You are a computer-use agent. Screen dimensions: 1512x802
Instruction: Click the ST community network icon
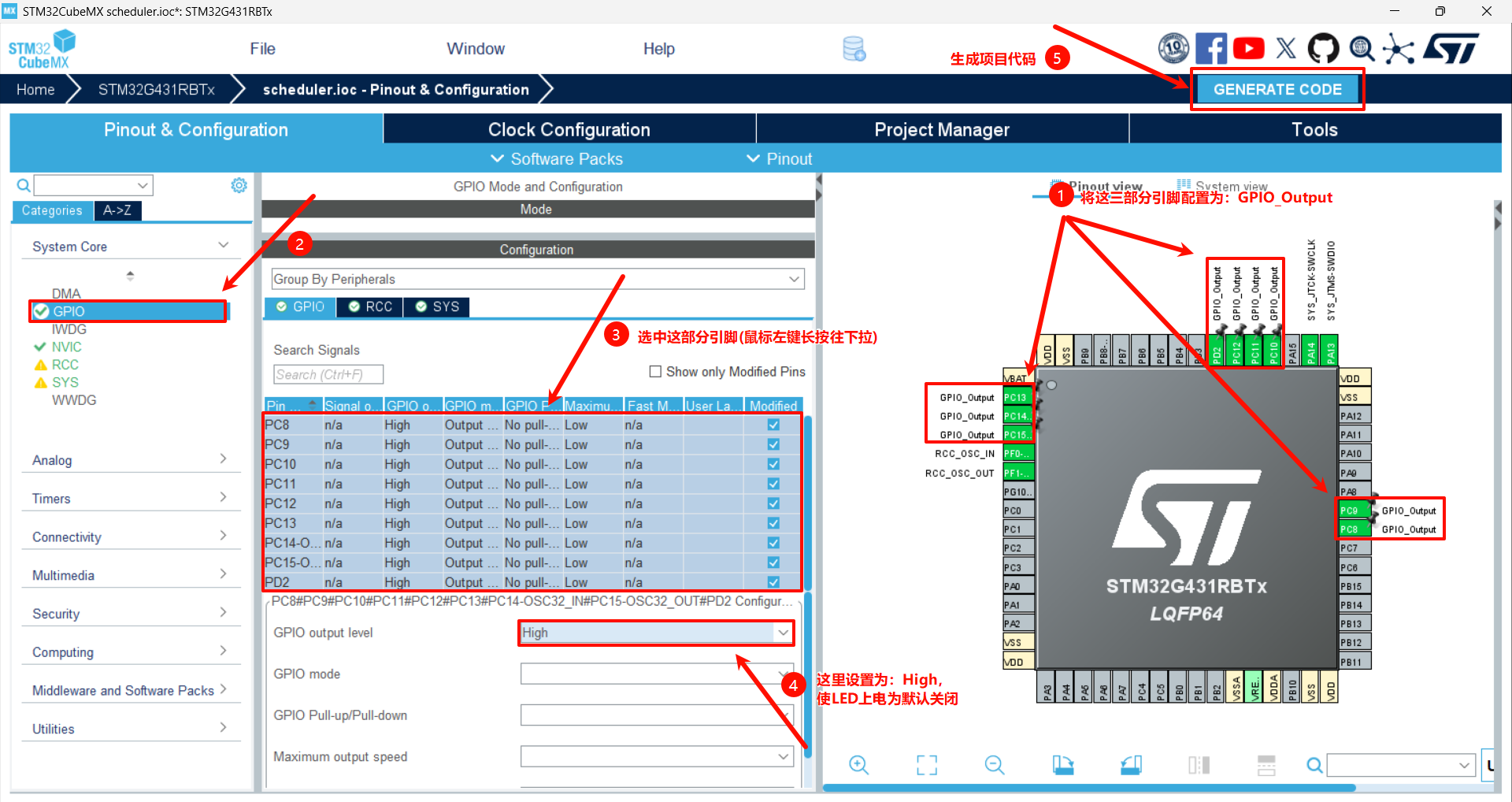coord(1399,49)
